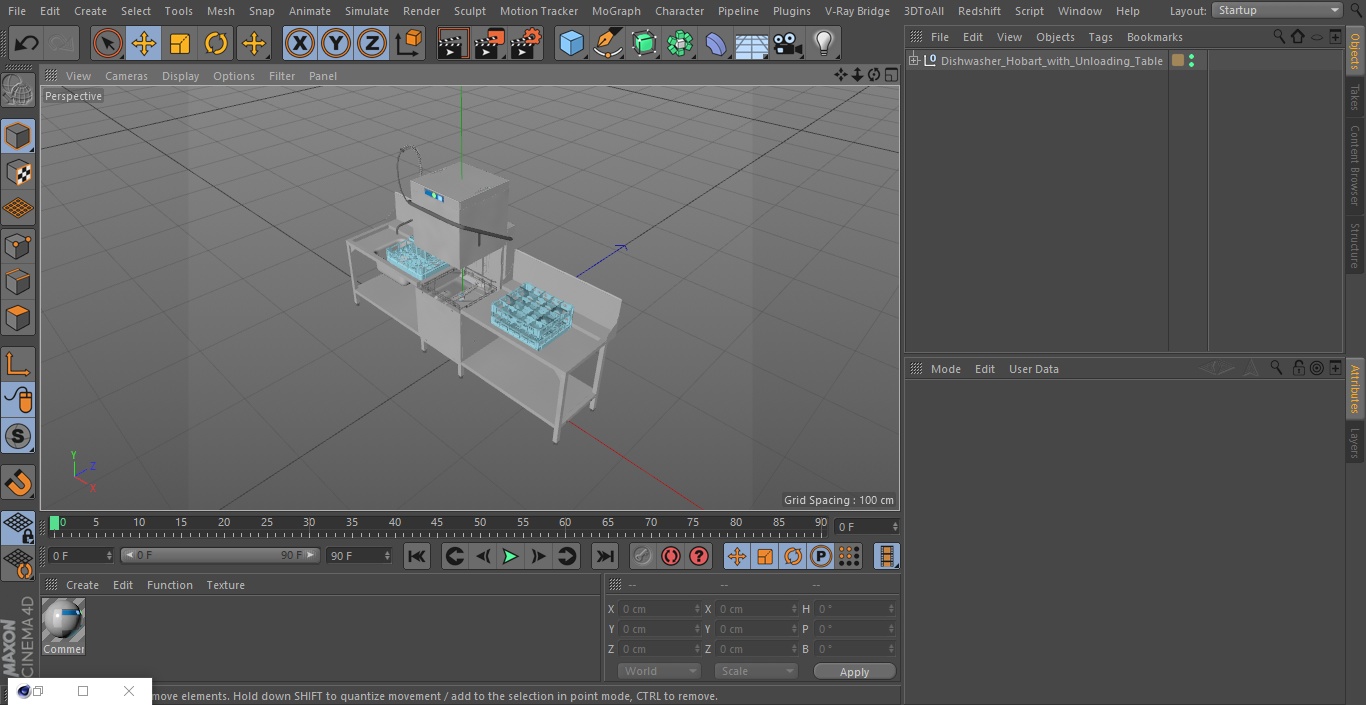Toggle coordinate system icon

click(x=409, y=44)
